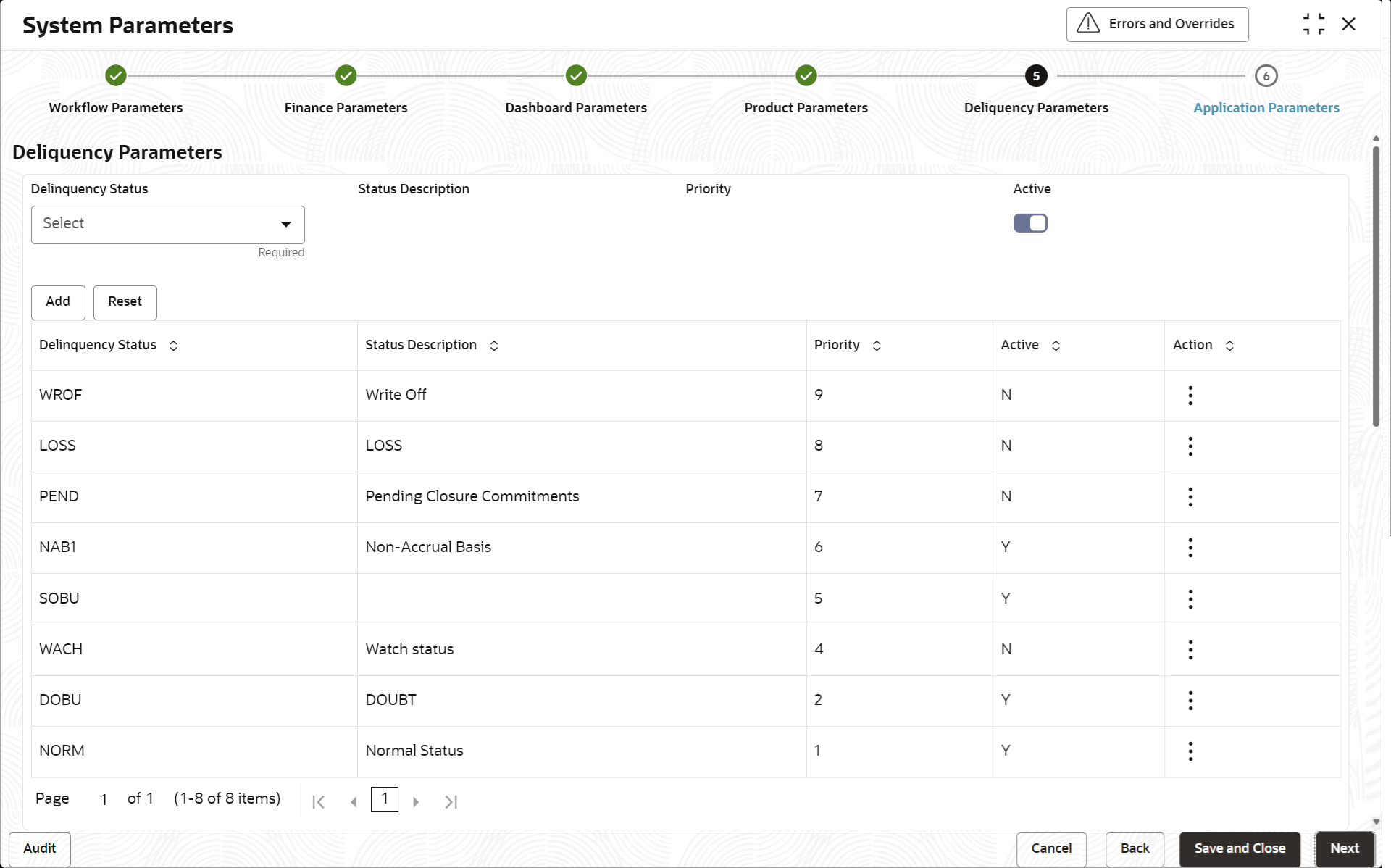Select the Watch status description cell
1391x868 pixels.
(x=582, y=650)
